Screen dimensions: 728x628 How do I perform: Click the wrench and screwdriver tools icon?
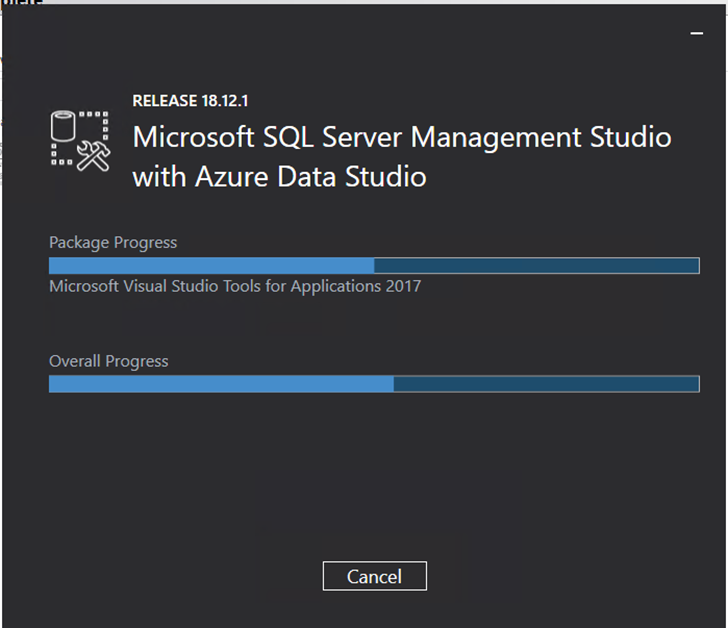click(x=93, y=155)
